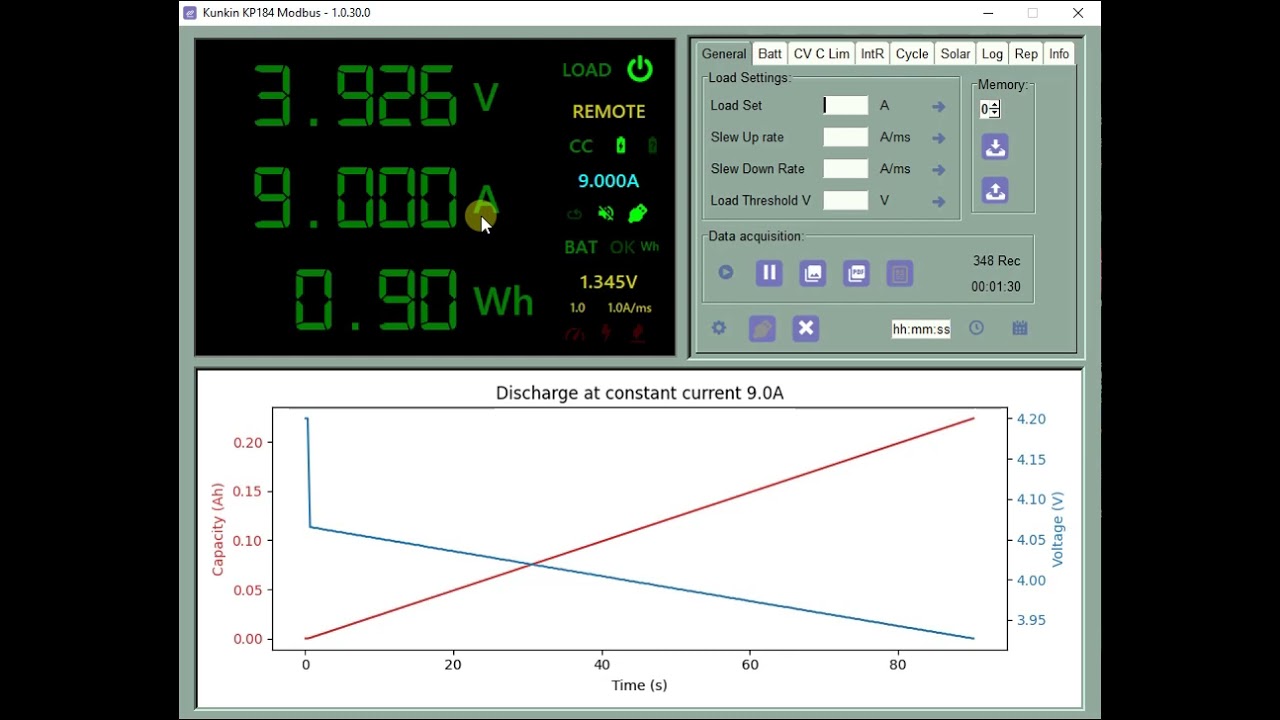Click the chart title Discharge at constant current
Viewport: 1280px width, 720px height.
[640, 393]
